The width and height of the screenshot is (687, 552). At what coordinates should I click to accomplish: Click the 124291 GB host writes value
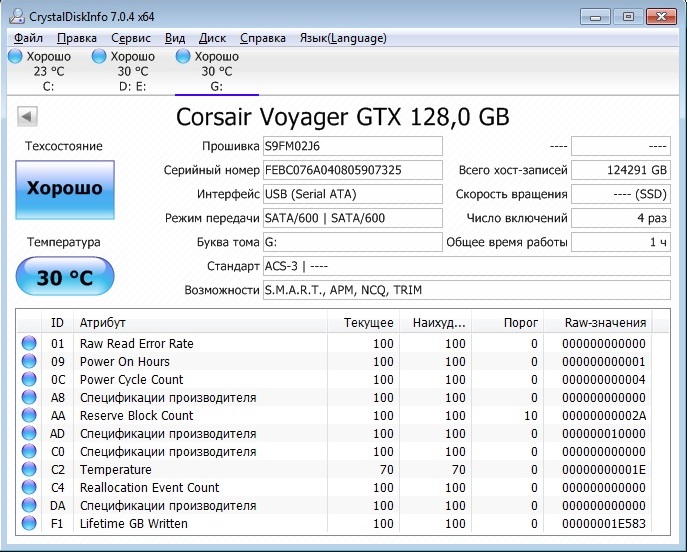[621, 170]
